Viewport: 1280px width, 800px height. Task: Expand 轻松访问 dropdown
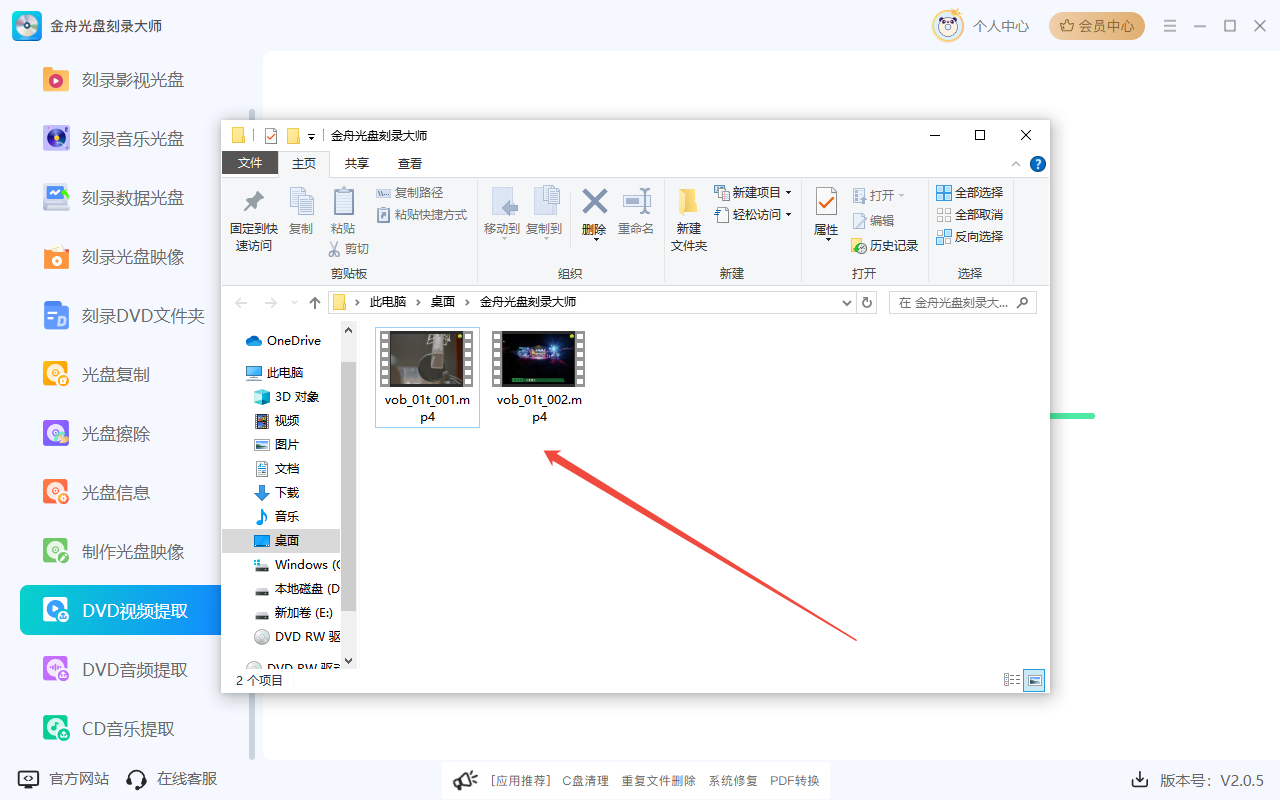click(x=753, y=215)
